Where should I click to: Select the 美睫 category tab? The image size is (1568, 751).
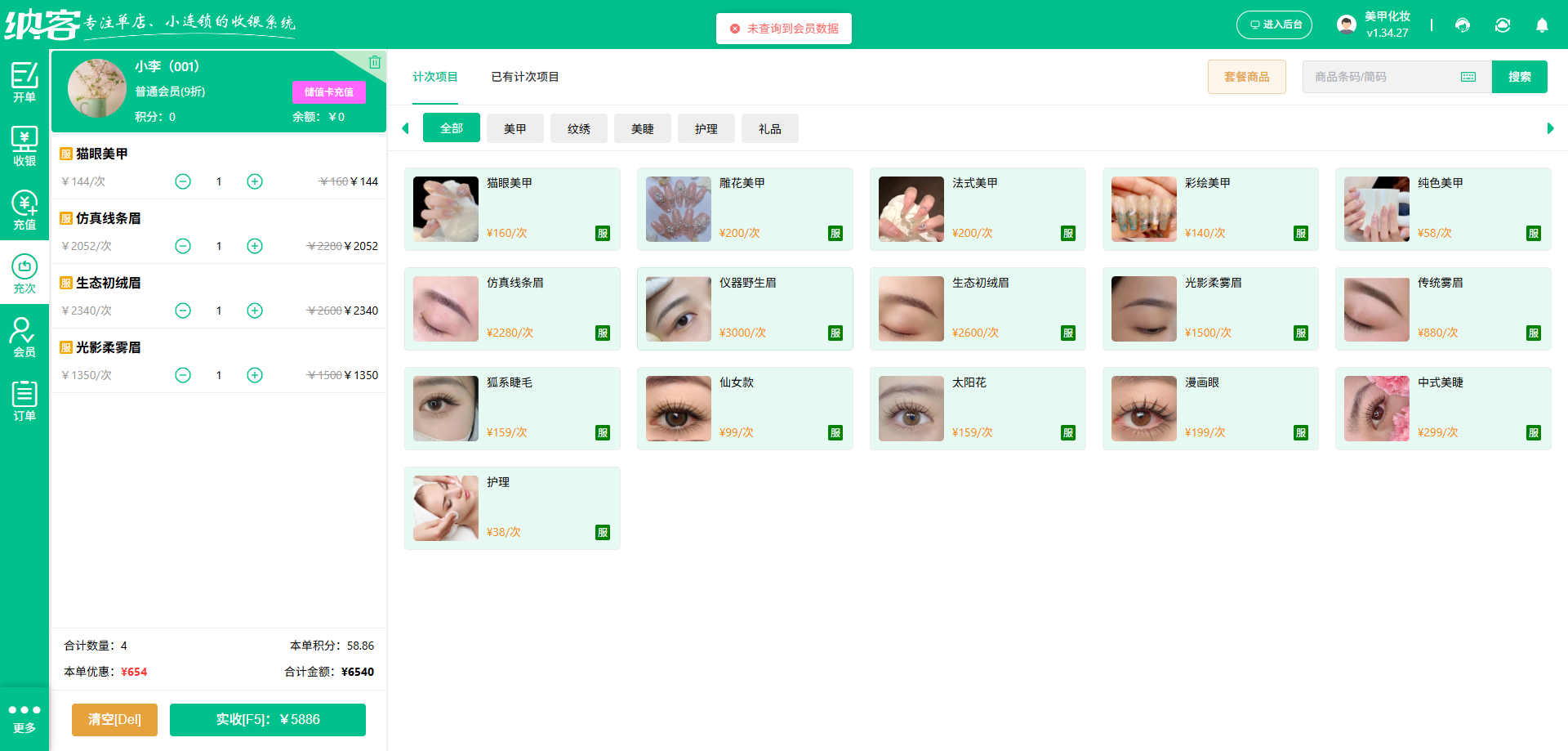[x=642, y=128]
